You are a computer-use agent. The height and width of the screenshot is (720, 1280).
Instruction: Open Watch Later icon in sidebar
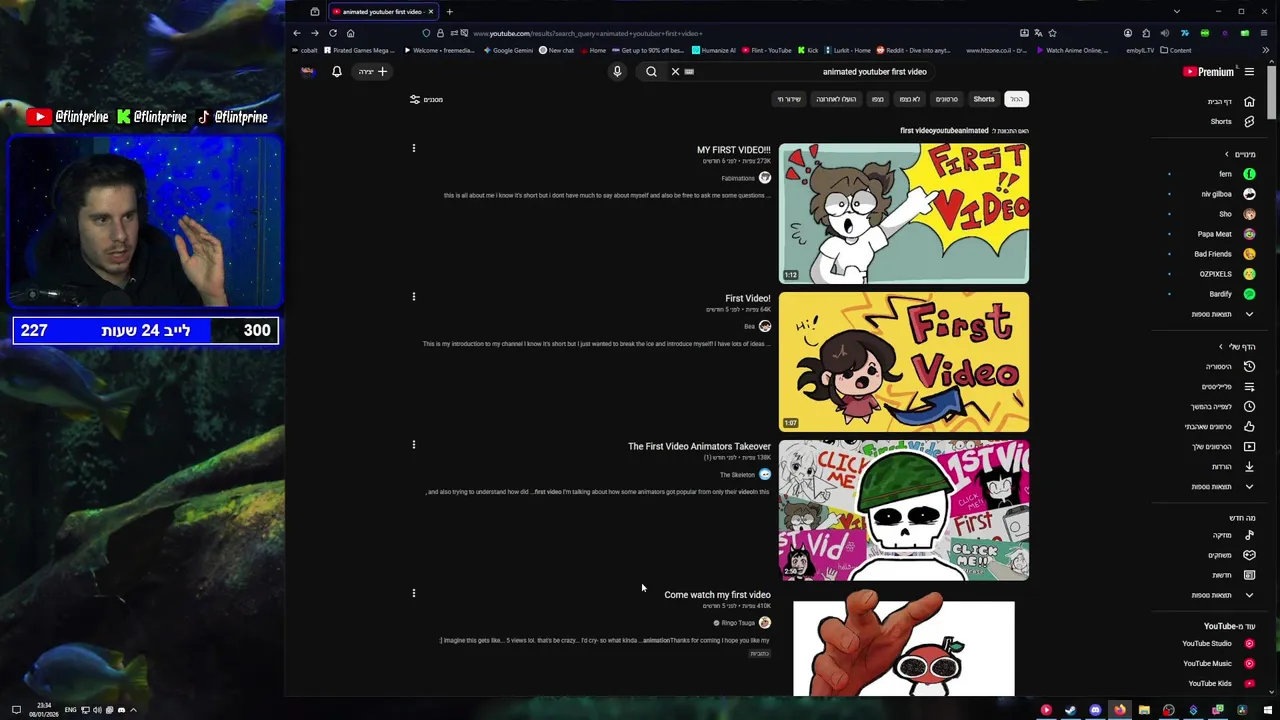[x=1249, y=407]
